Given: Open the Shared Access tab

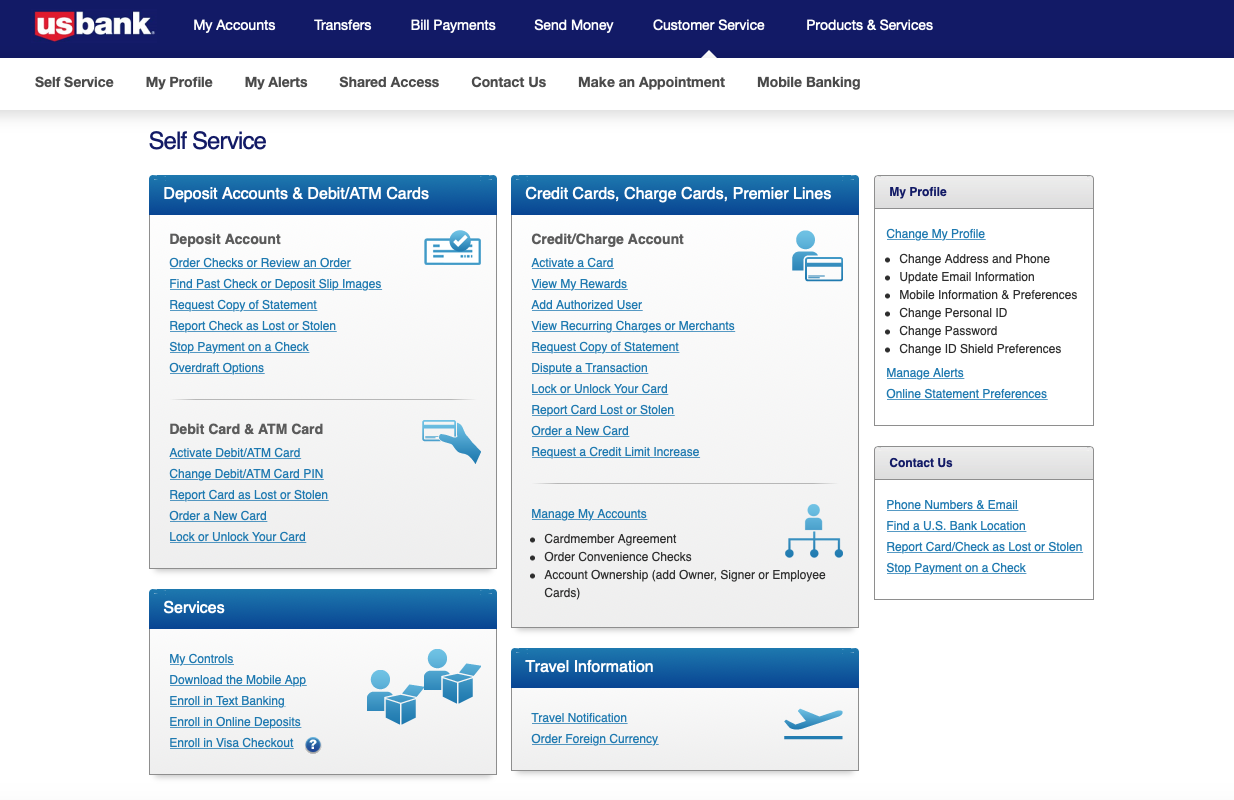Looking at the screenshot, I should point(389,82).
